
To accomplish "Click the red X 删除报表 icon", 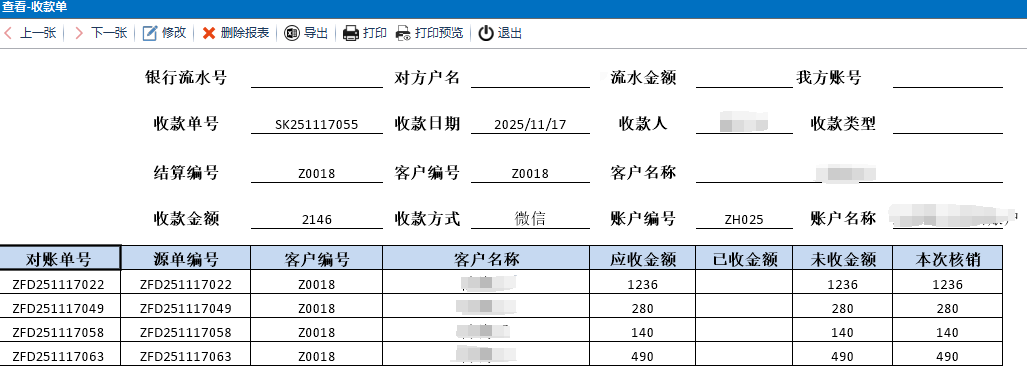I will pyautogui.click(x=209, y=33).
